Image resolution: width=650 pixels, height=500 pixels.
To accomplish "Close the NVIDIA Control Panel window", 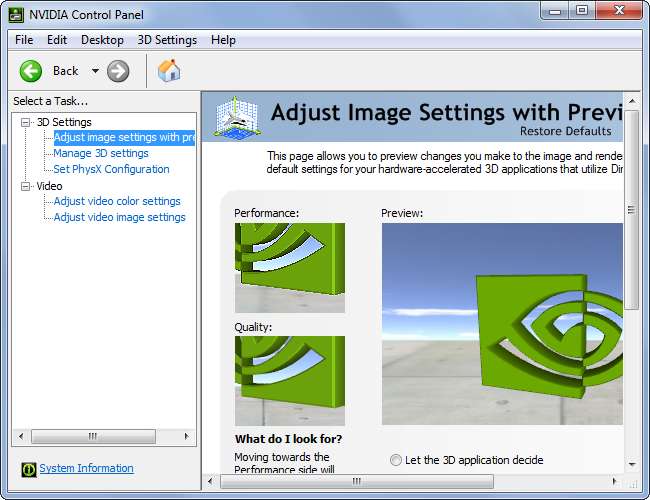I will point(619,11).
